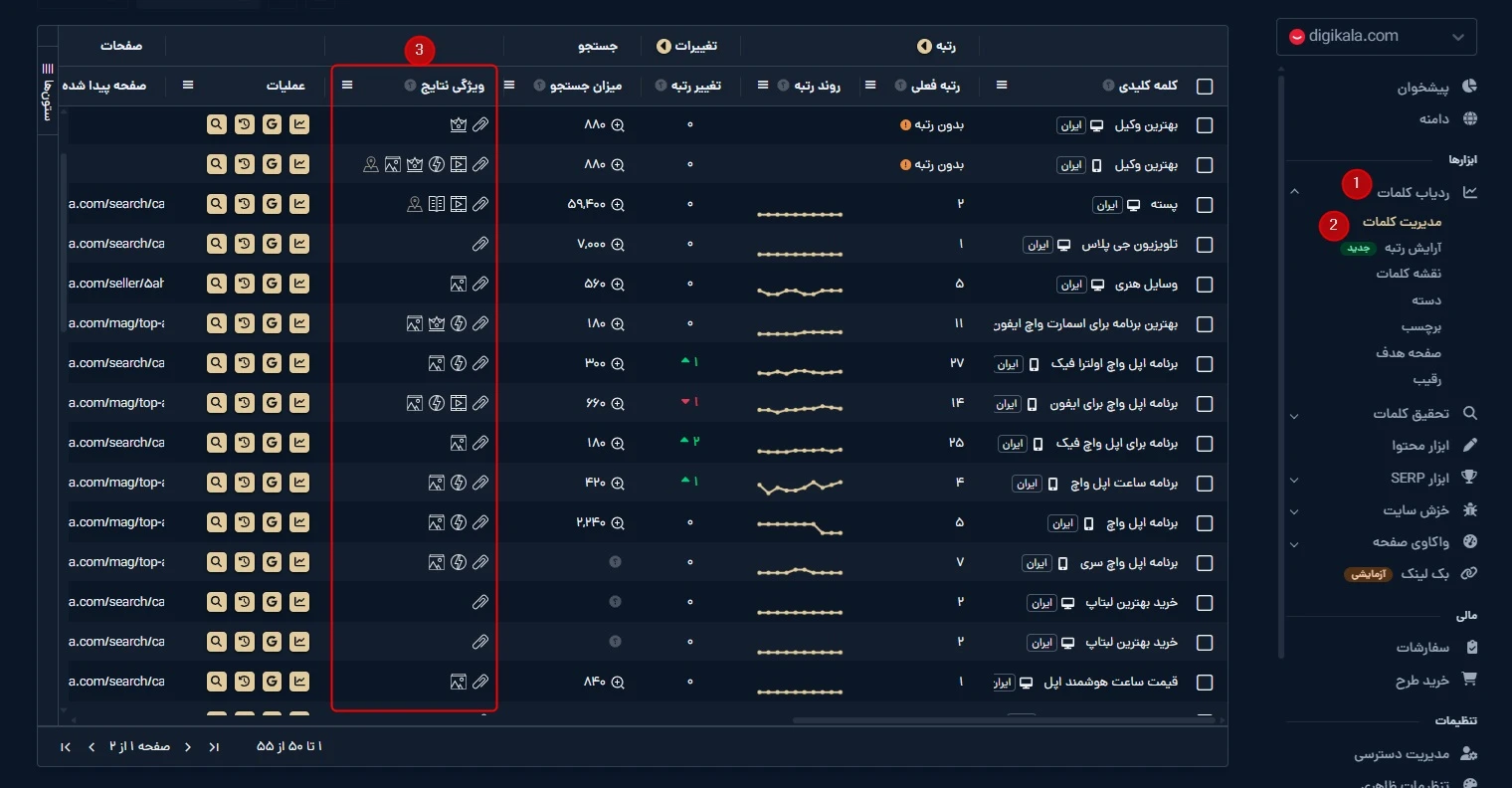The width and height of the screenshot is (1512, 788).
Task: Click zoom icon beside ۷,۰۰۰ search volume
Action: click(x=618, y=244)
